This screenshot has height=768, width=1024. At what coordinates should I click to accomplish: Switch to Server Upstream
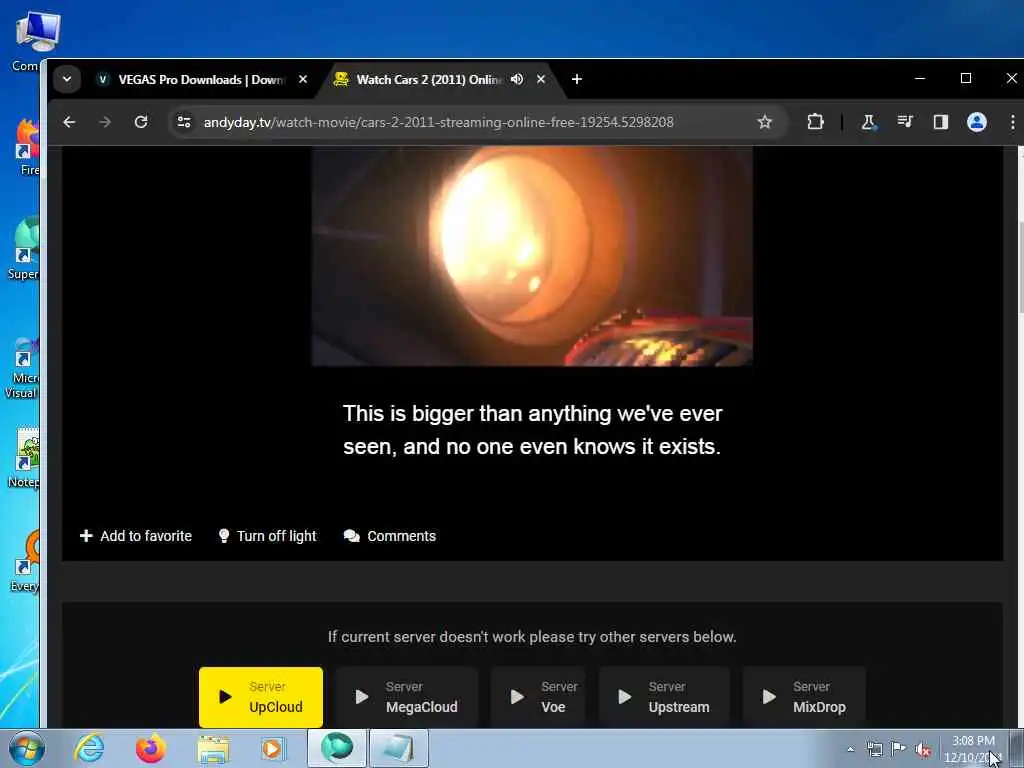pos(664,697)
